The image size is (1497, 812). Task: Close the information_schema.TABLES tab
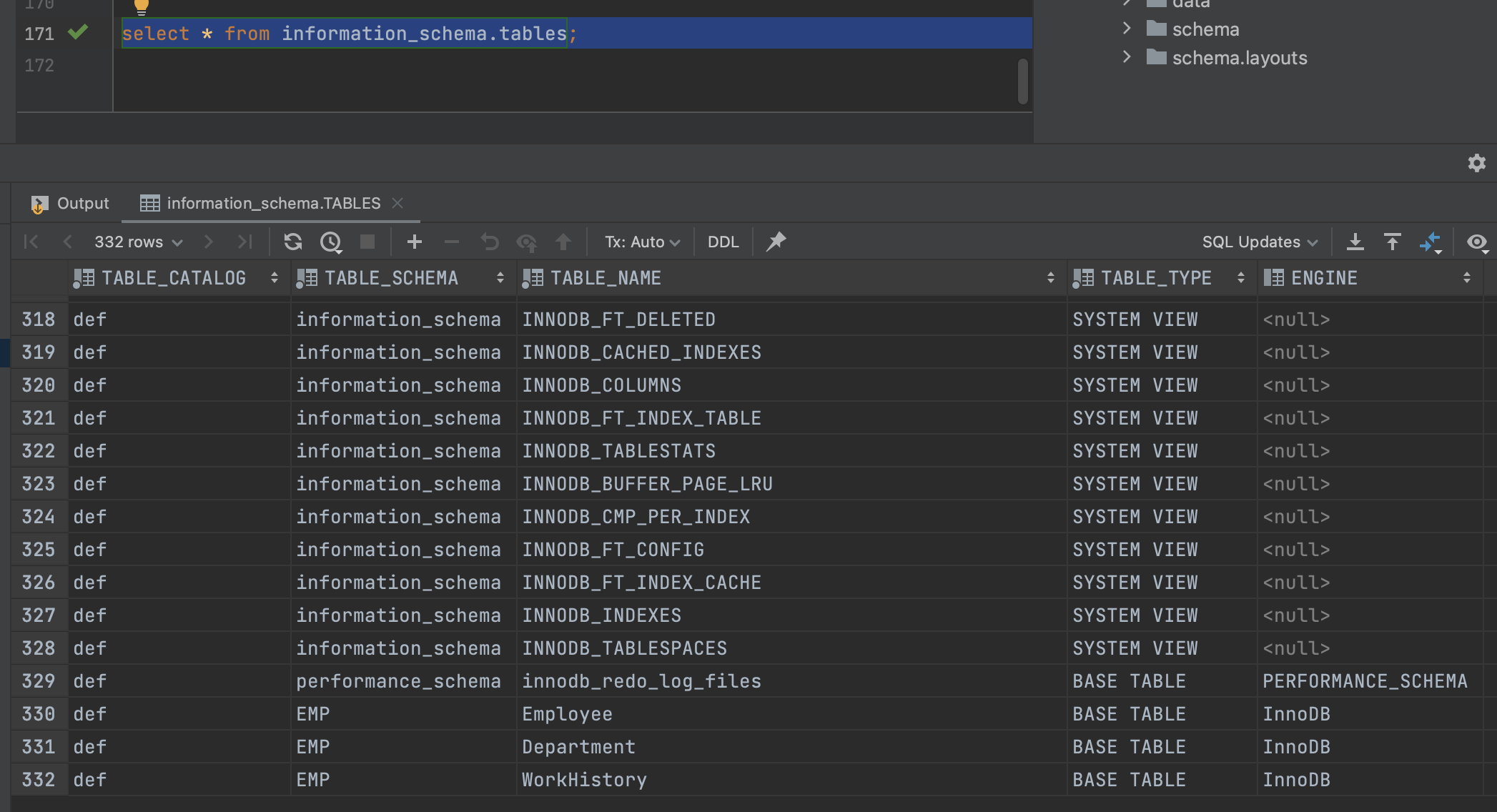coord(397,204)
